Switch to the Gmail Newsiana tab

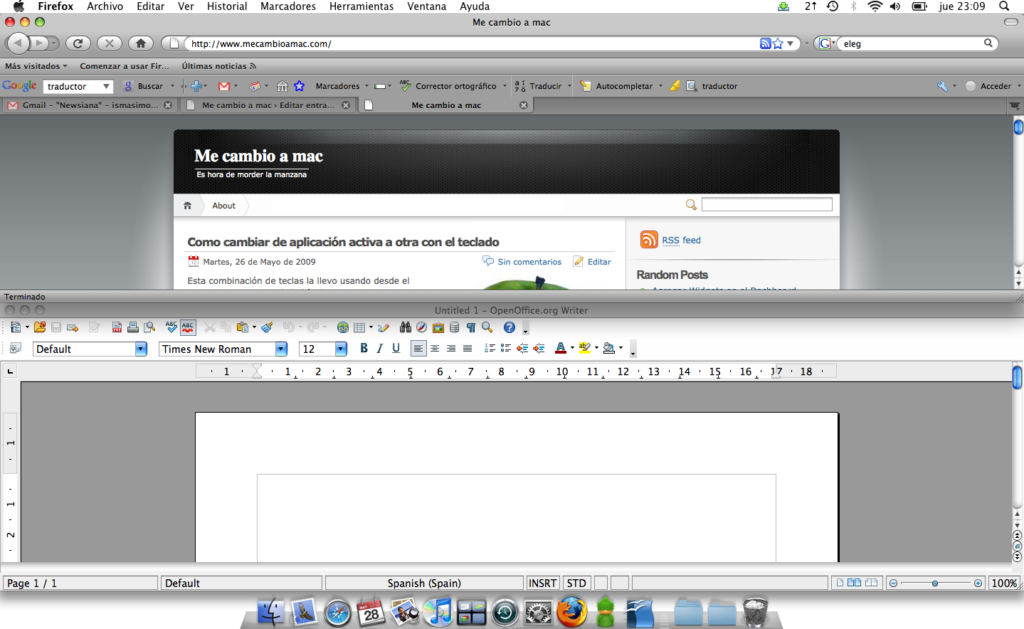(89, 105)
